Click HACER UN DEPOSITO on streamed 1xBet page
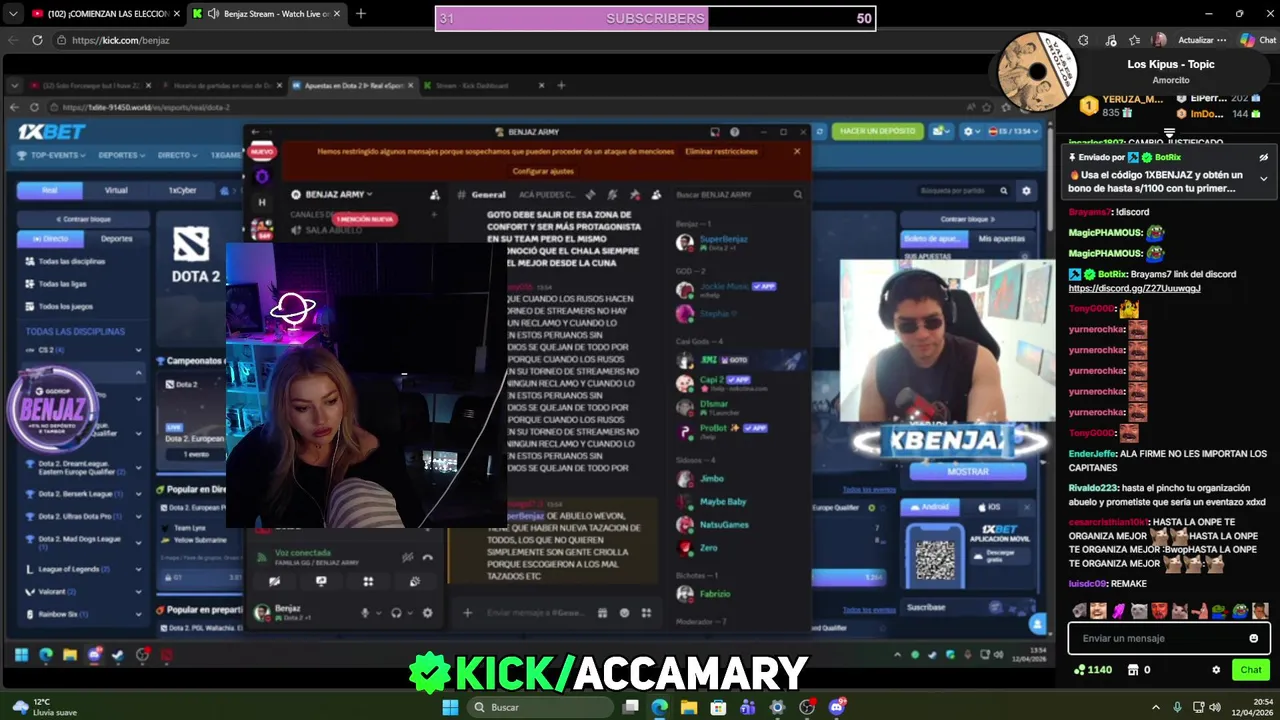Viewport: 1280px width, 720px height. pyautogui.click(x=877, y=131)
